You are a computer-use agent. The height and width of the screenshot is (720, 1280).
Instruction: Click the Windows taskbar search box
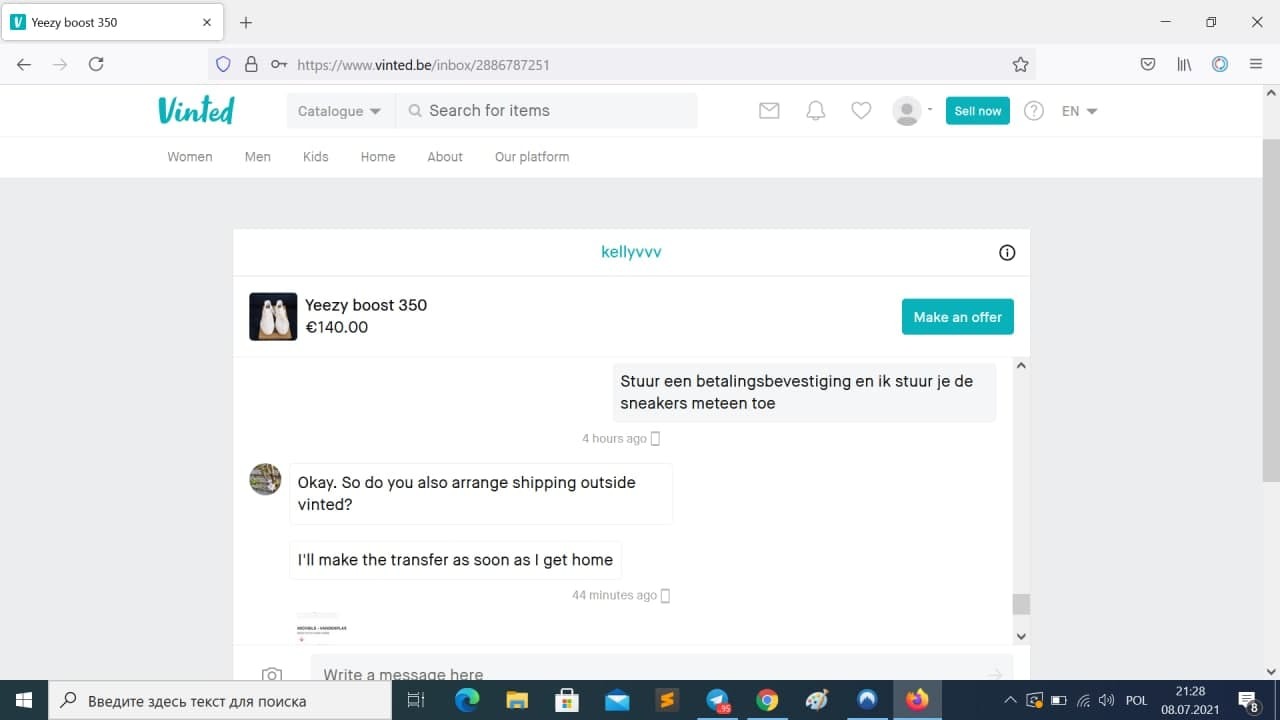click(220, 700)
